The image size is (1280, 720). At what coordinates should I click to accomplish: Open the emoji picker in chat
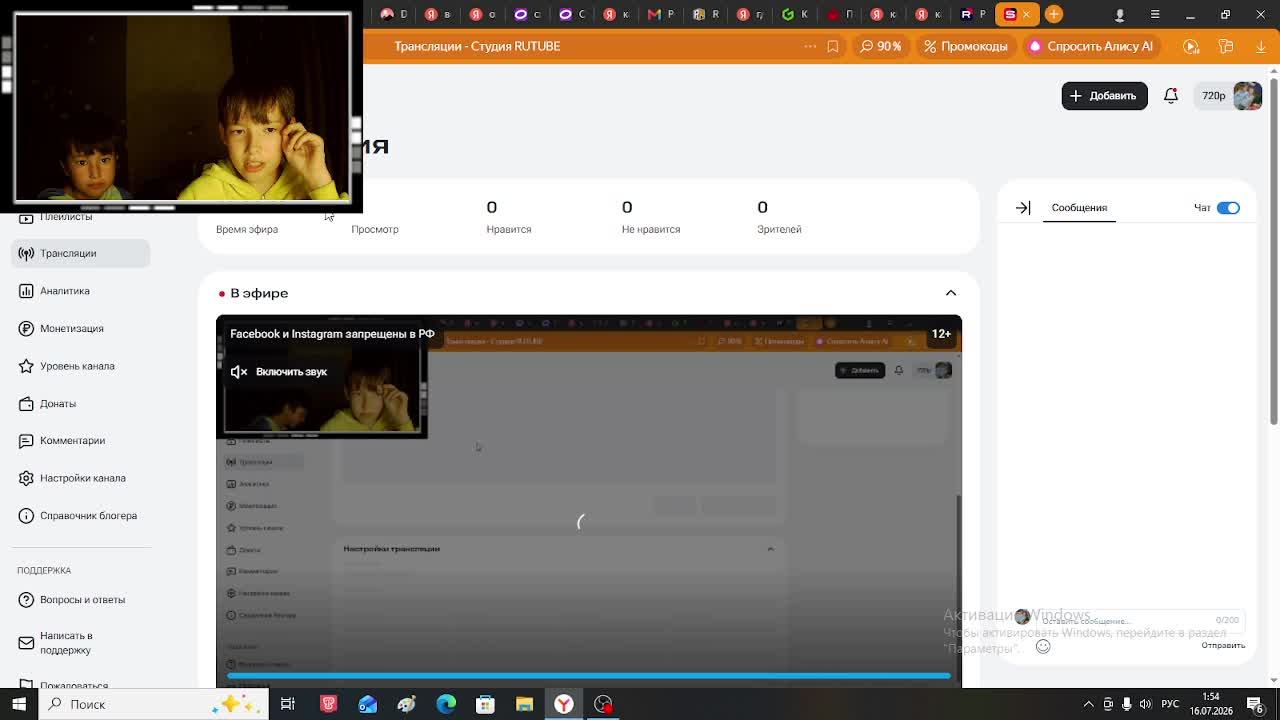pos(1043,646)
